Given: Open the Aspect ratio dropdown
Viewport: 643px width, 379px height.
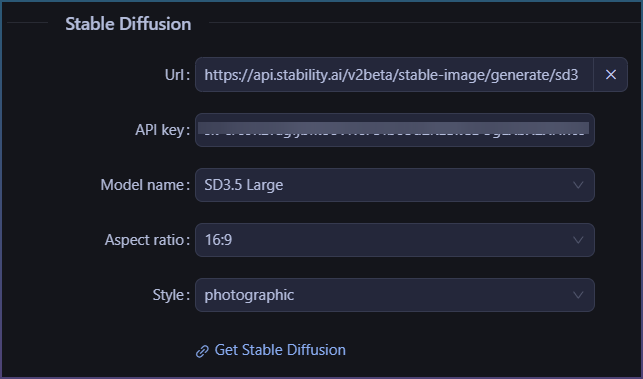Looking at the screenshot, I should (395, 240).
